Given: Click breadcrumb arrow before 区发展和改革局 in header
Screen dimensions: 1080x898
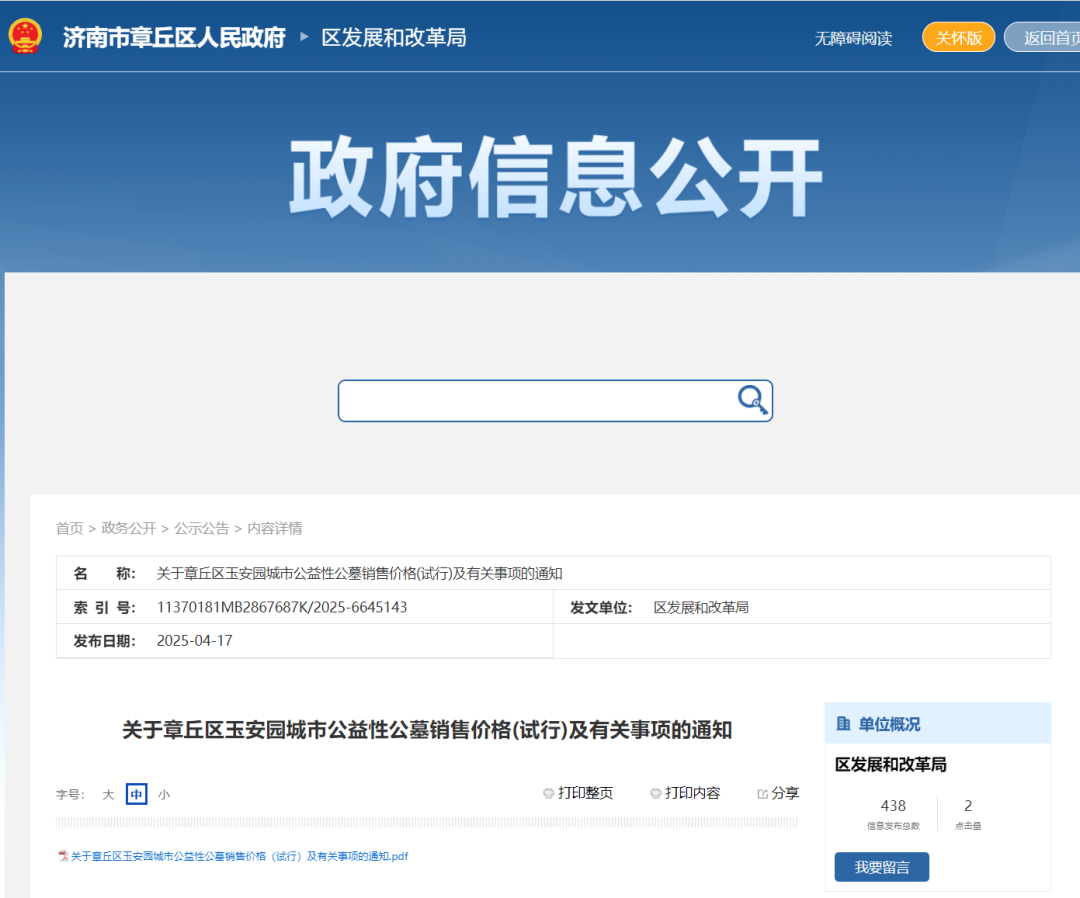Looking at the screenshot, I should coord(304,36).
